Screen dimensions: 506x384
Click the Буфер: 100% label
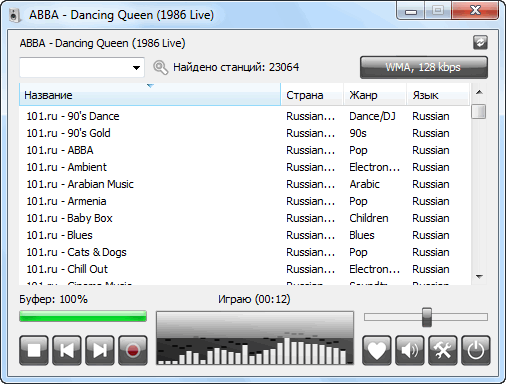(53, 299)
